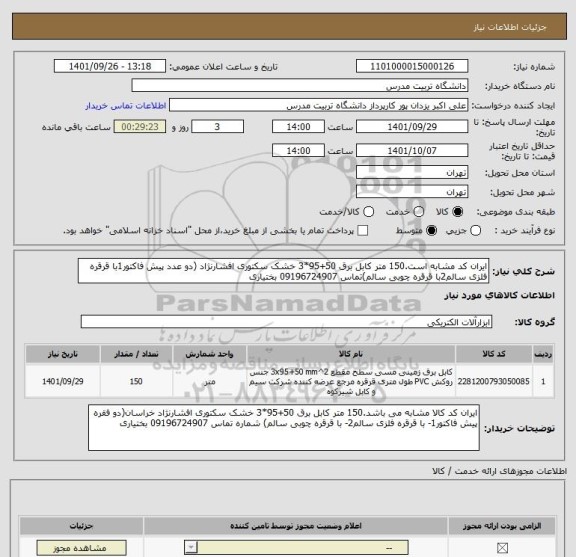Screen dimensions: 576x557
Task: Click the ایجاد کننده درخواست field
Action: pyautogui.click(x=318, y=106)
